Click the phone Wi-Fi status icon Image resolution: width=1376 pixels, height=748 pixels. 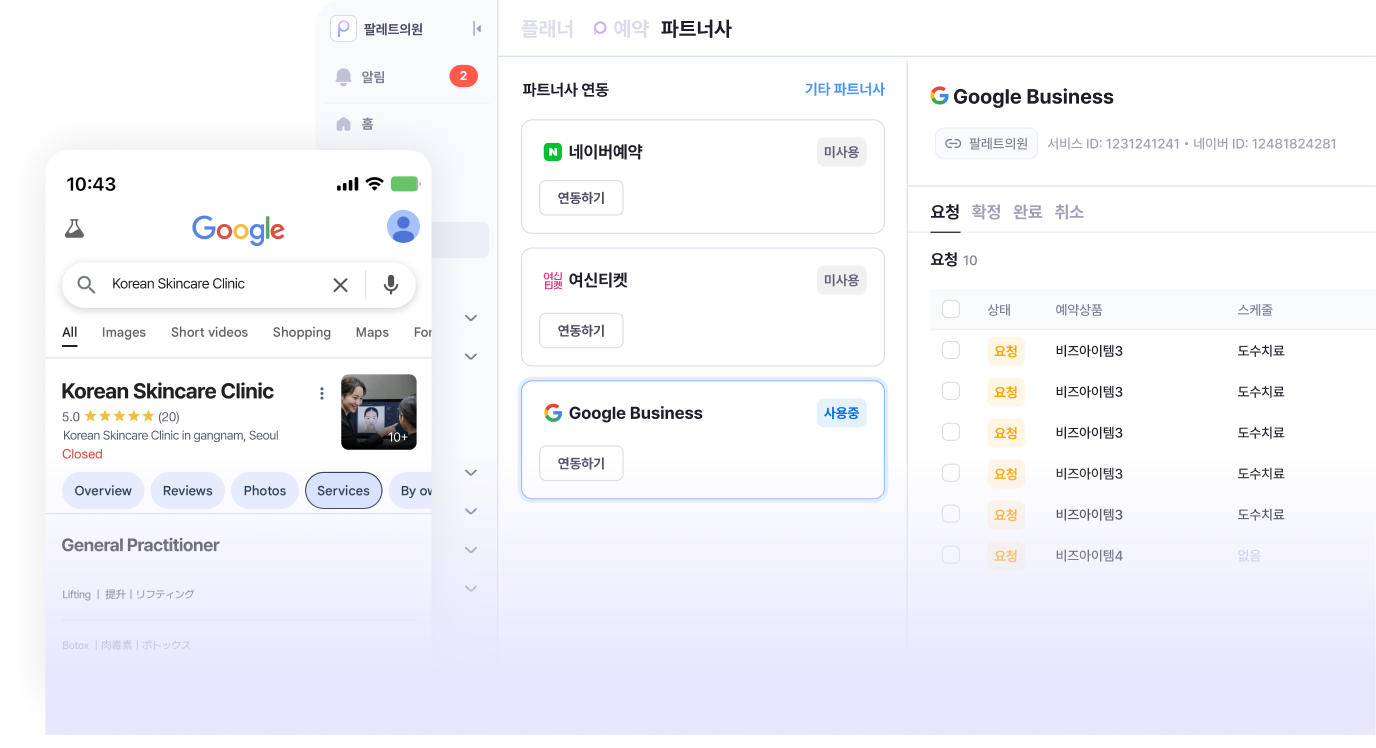[375, 184]
